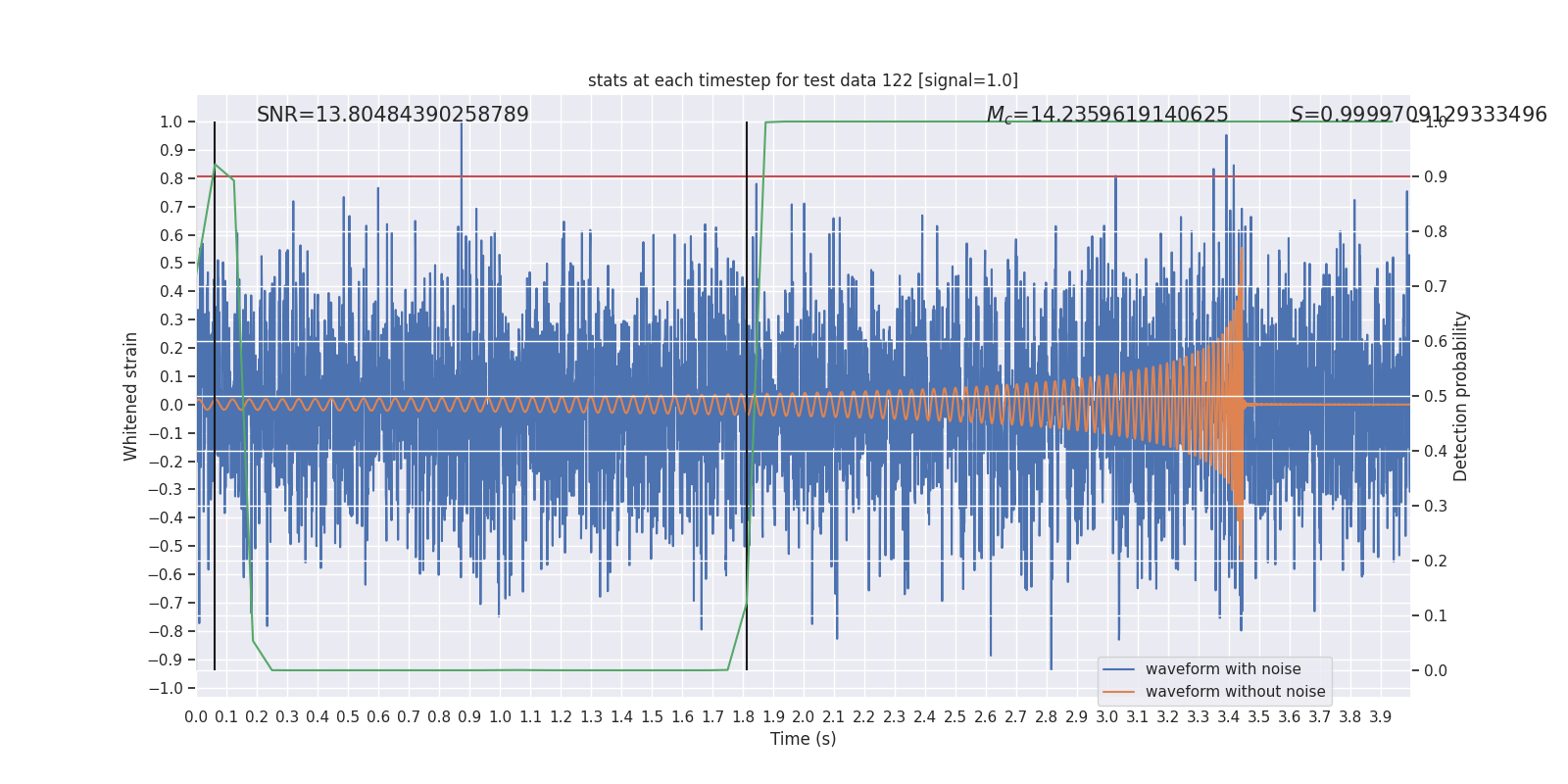The width and height of the screenshot is (1568, 784).
Task: Click the plot title mentioning test data 122
Action: pyautogui.click(x=803, y=80)
